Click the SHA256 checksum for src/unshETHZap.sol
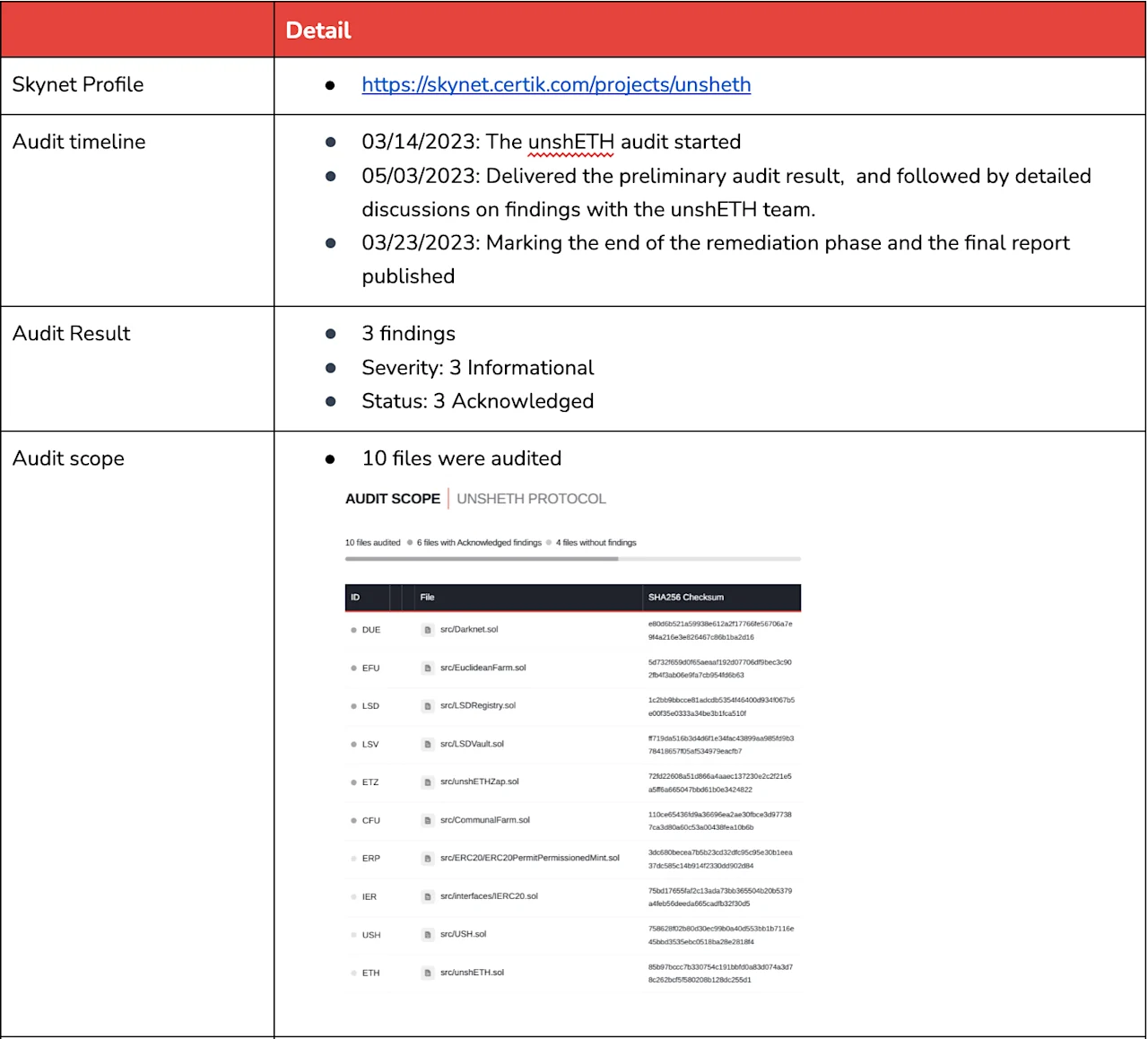This screenshot has width=1148, height=1039. coord(720,783)
